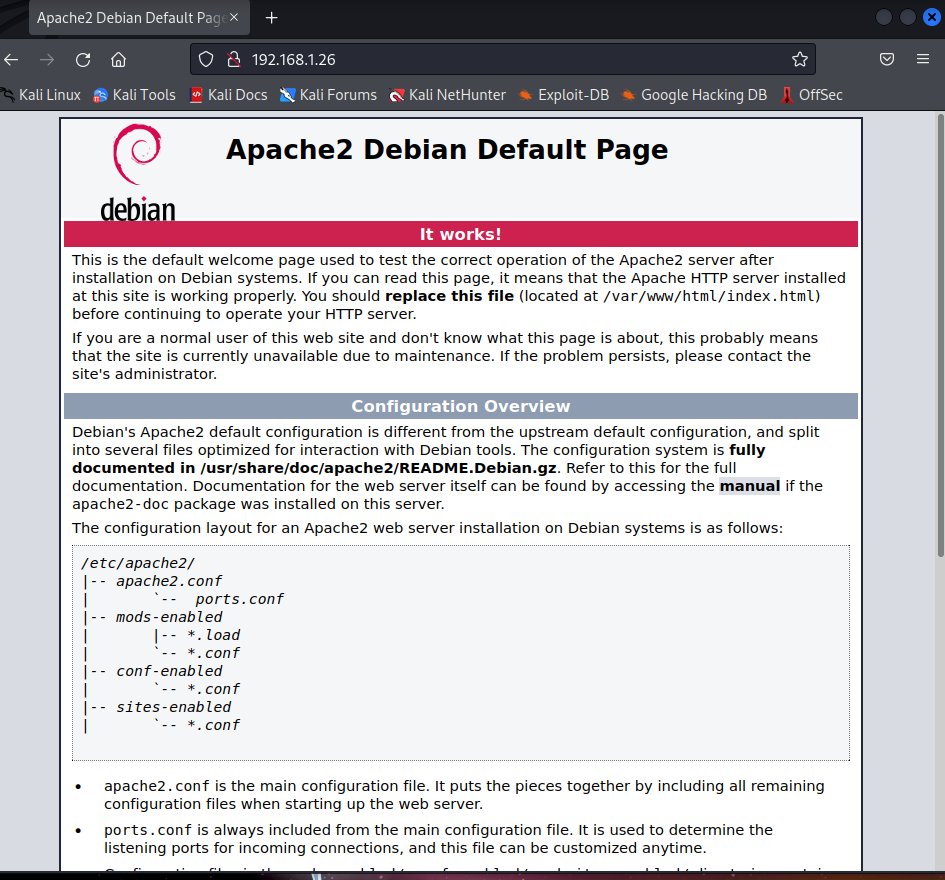Viewport: 945px width, 880px height.
Task: Click the '/var/www/html/index.html' path text
Action: 709,296
